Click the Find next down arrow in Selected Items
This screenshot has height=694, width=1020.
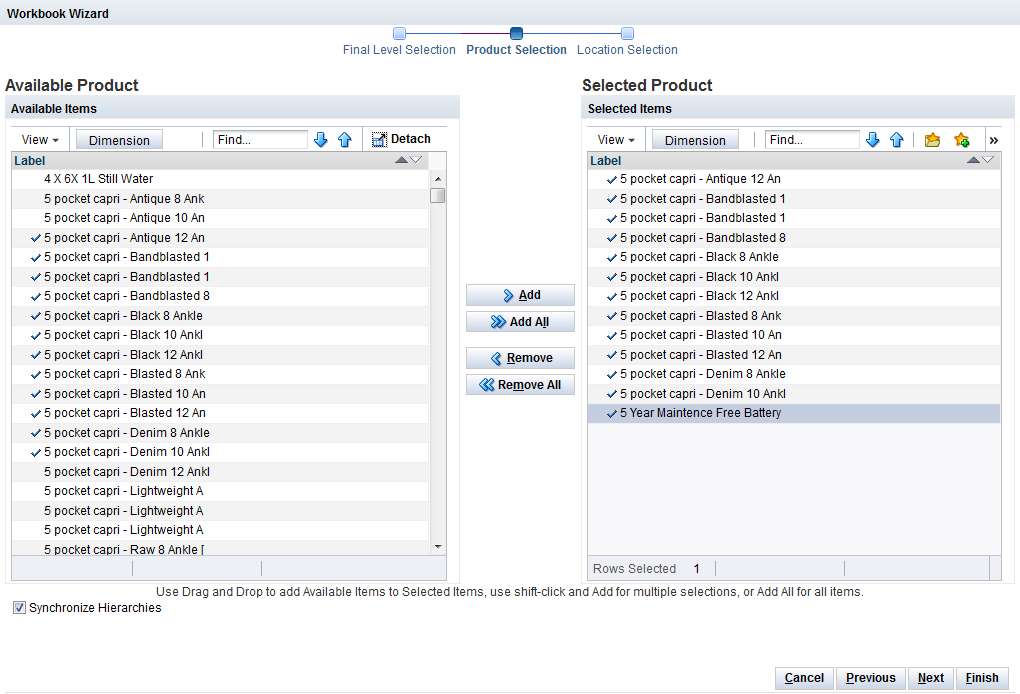872,139
